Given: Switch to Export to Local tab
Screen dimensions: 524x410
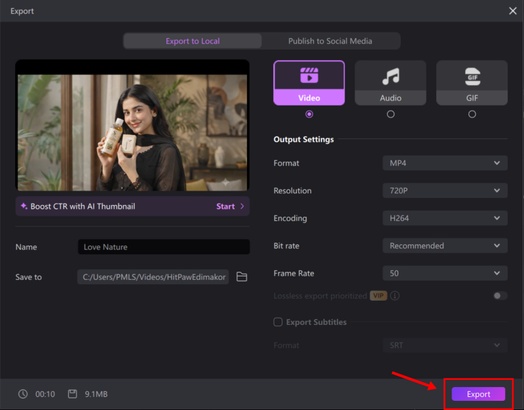Looking at the screenshot, I should pos(192,41).
